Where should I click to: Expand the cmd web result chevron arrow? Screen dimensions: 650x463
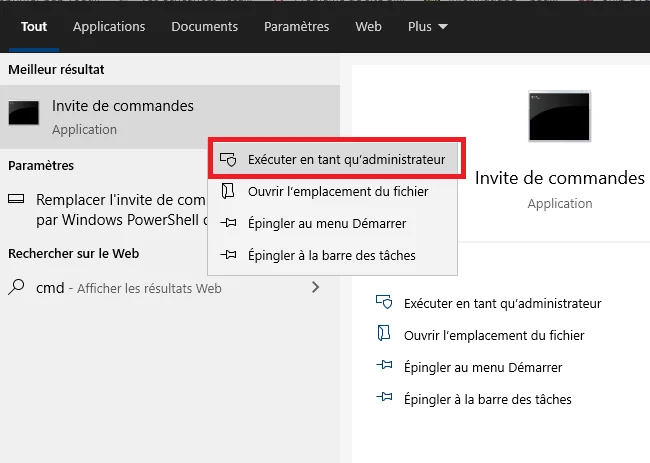point(316,288)
